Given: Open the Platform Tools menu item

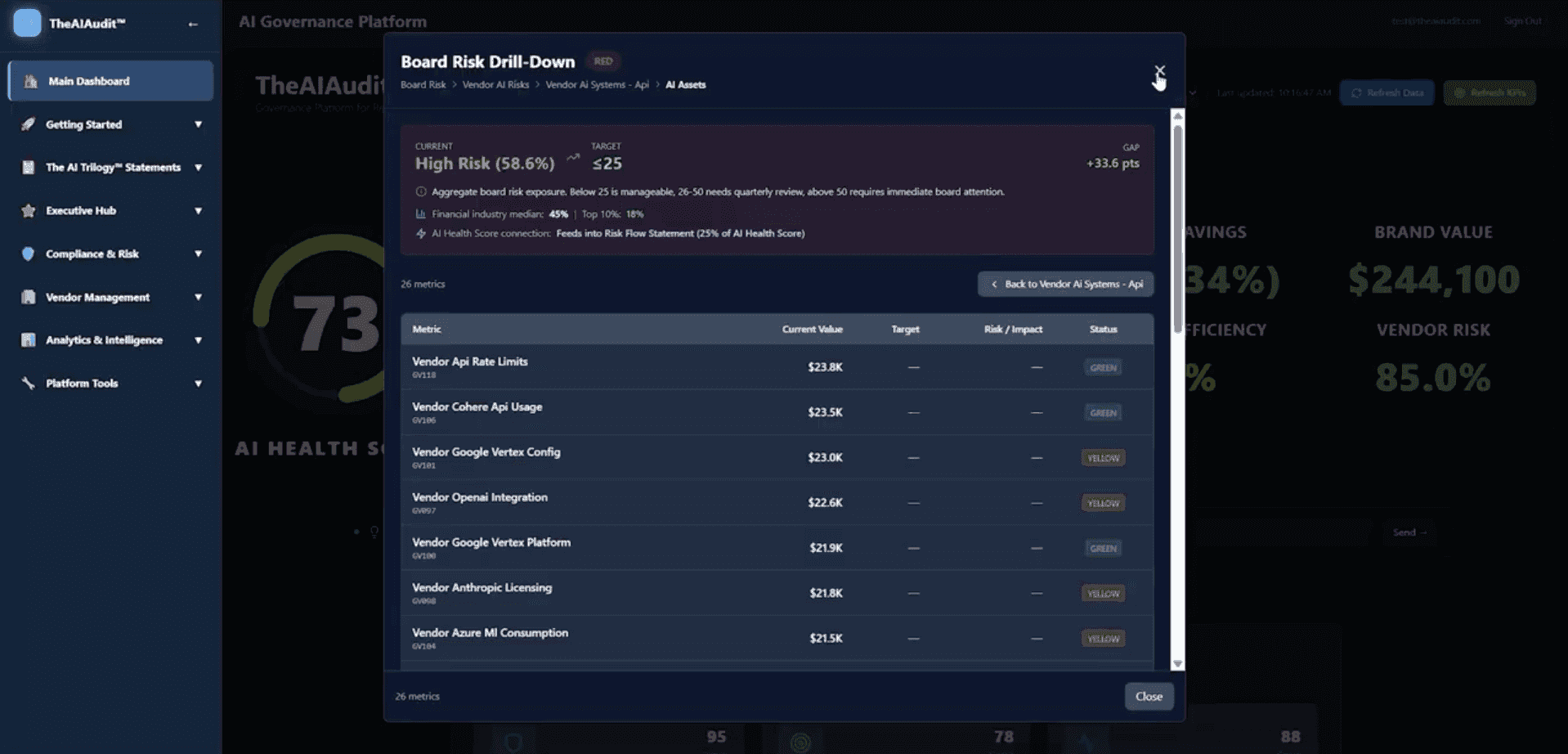Looking at the screenshot, I should point(110,383).
